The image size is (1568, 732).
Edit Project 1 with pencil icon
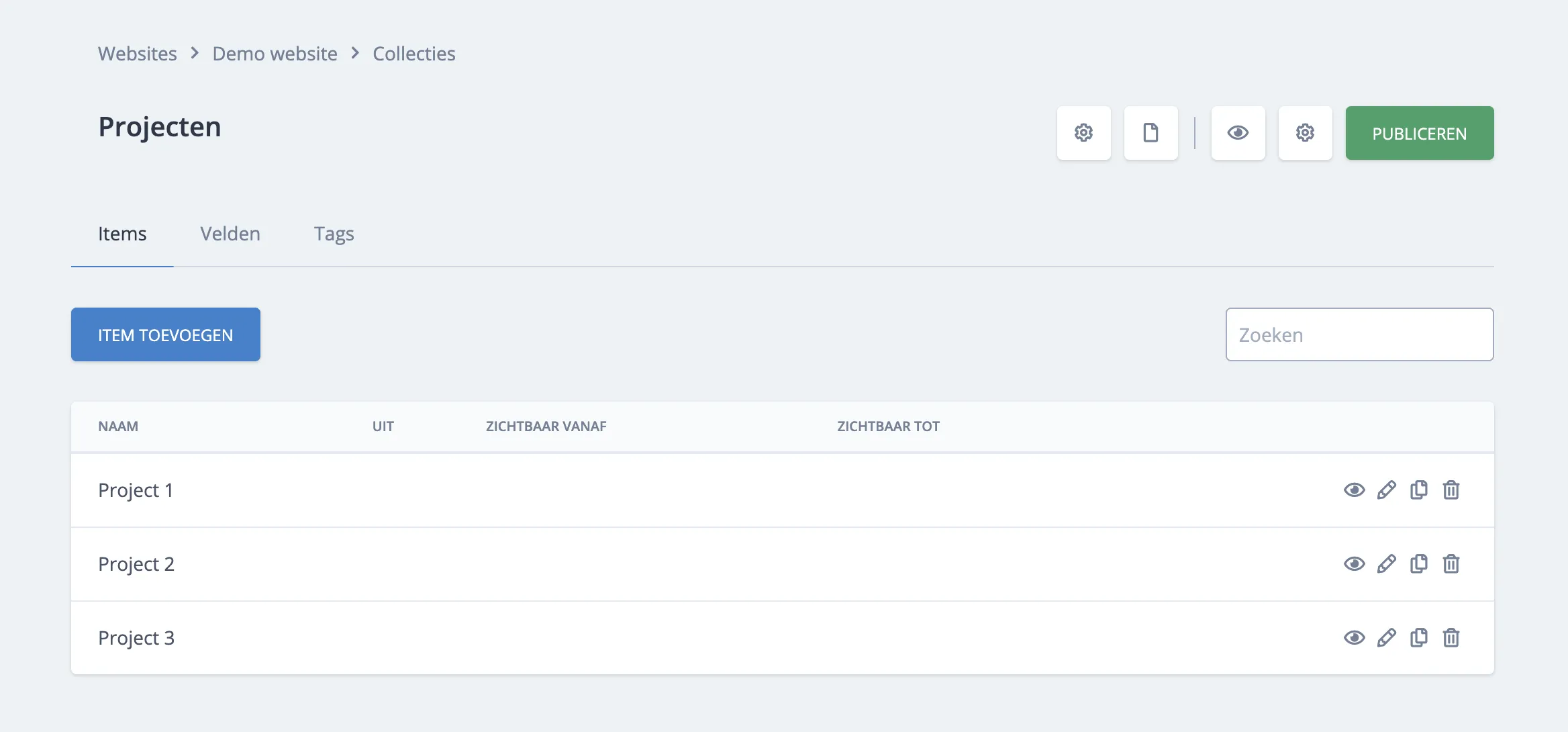[x=1386, y=490]
